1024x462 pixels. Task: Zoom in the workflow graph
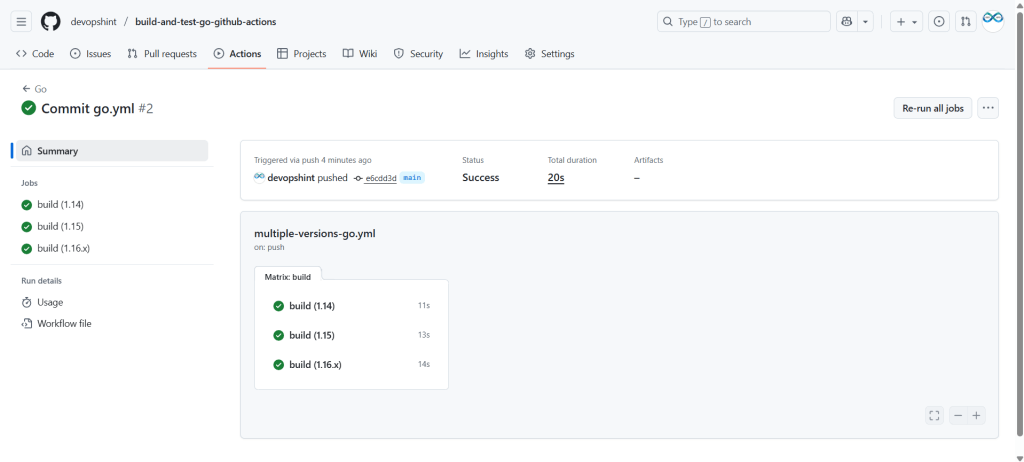(976, 416)
